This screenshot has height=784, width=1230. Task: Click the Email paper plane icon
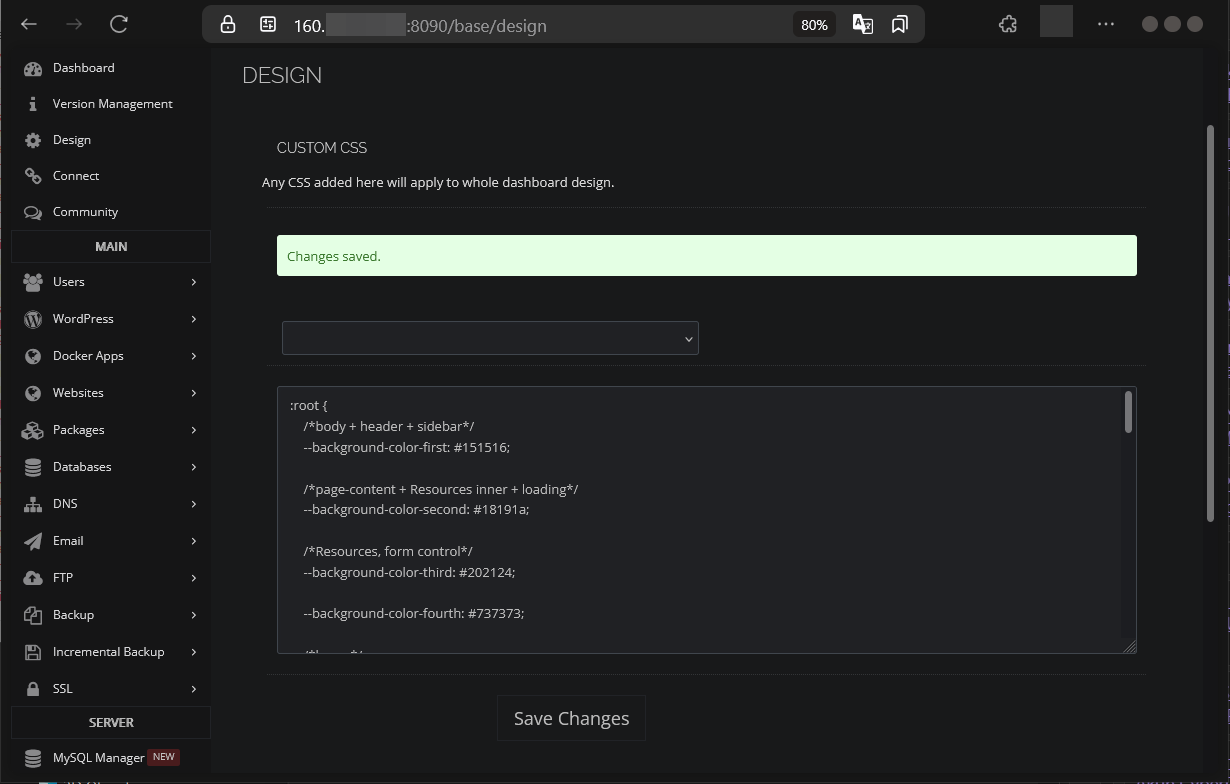click(x=33, y=541)
